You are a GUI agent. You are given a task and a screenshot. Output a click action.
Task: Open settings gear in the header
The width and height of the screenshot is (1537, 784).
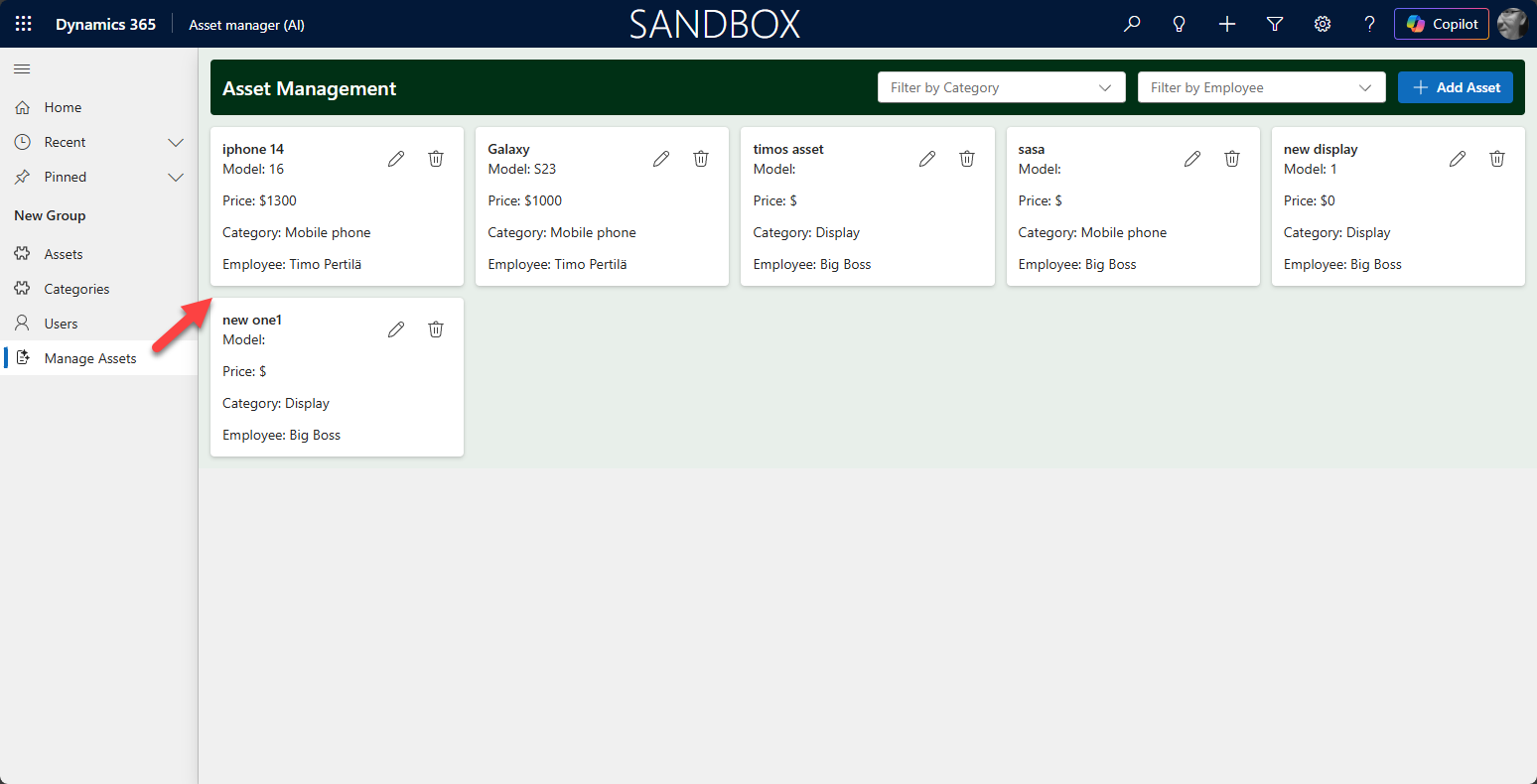[x=1323, y=24]
